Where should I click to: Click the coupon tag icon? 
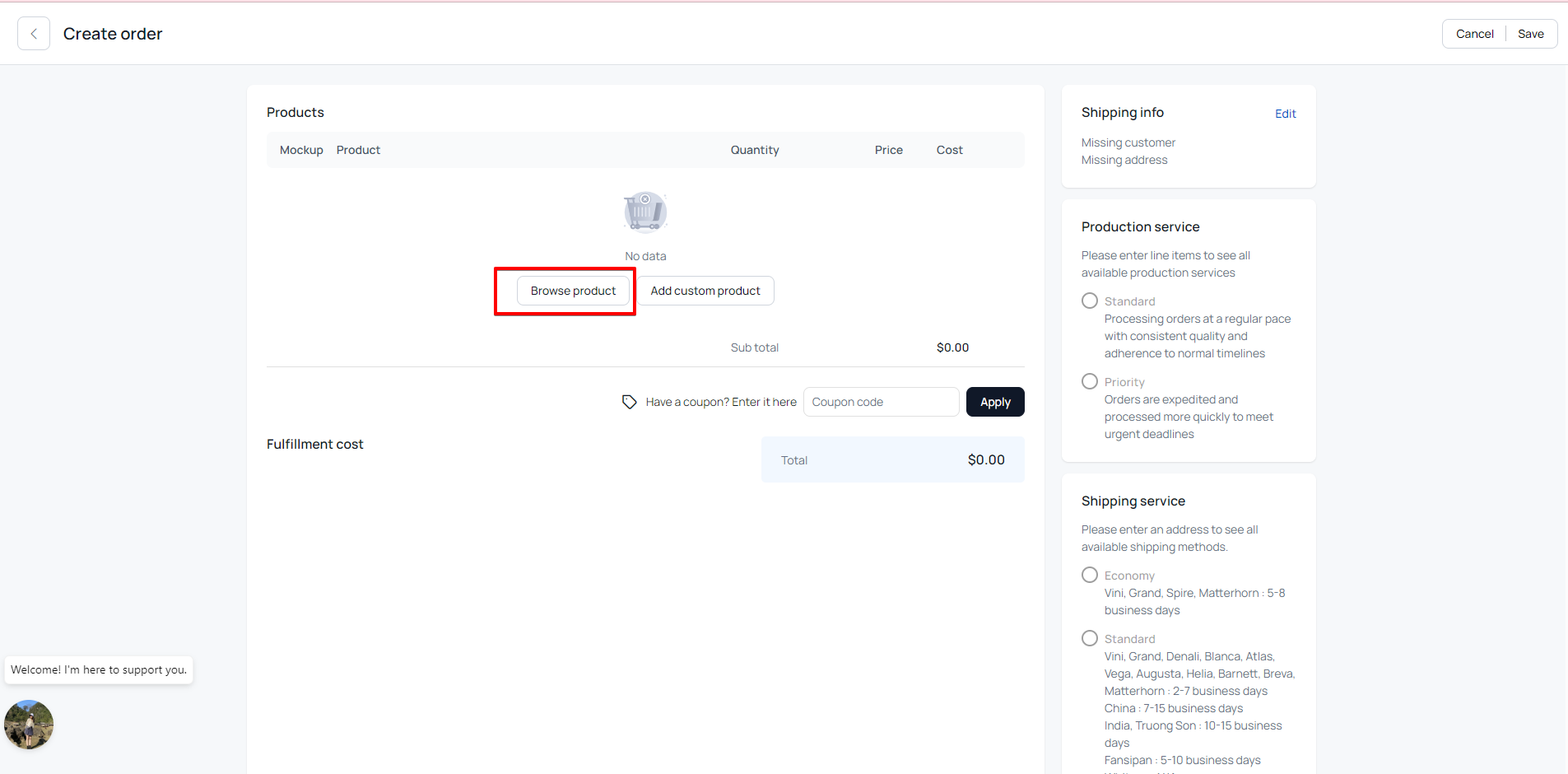[629, 402]
